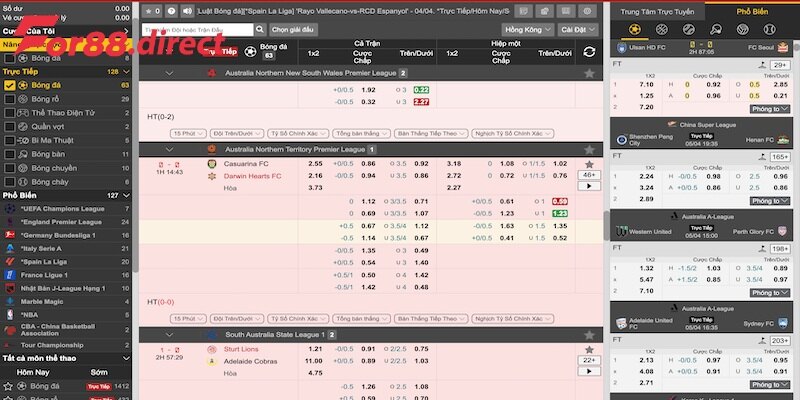Screen dimensions: 800x400
Task: Check the Bóng đá checkbox in sidebar
Action: coord(10,86)
